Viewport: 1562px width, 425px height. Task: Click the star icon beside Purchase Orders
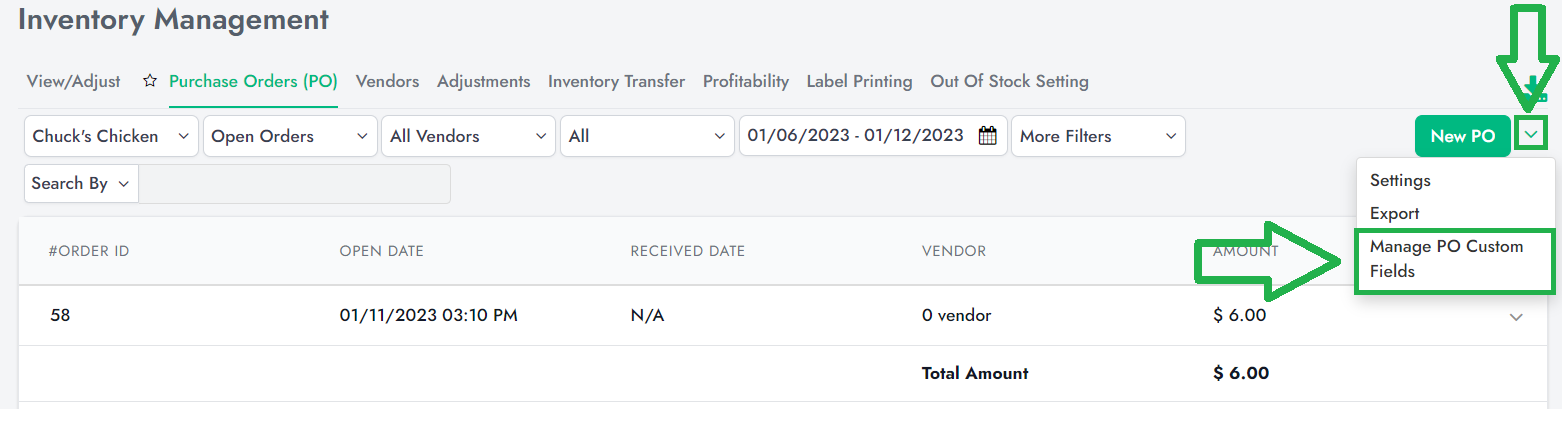pos(151,81)
